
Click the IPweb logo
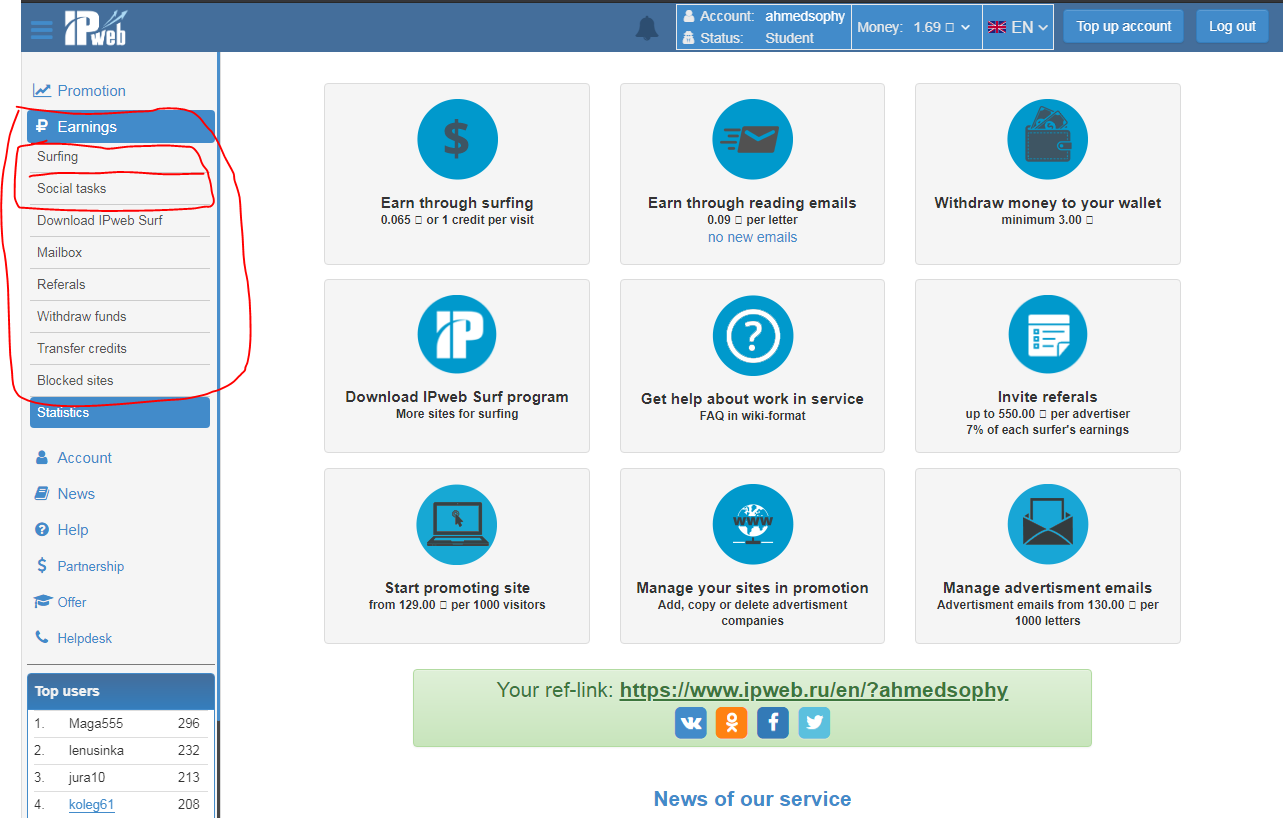[x=97, y=27]
